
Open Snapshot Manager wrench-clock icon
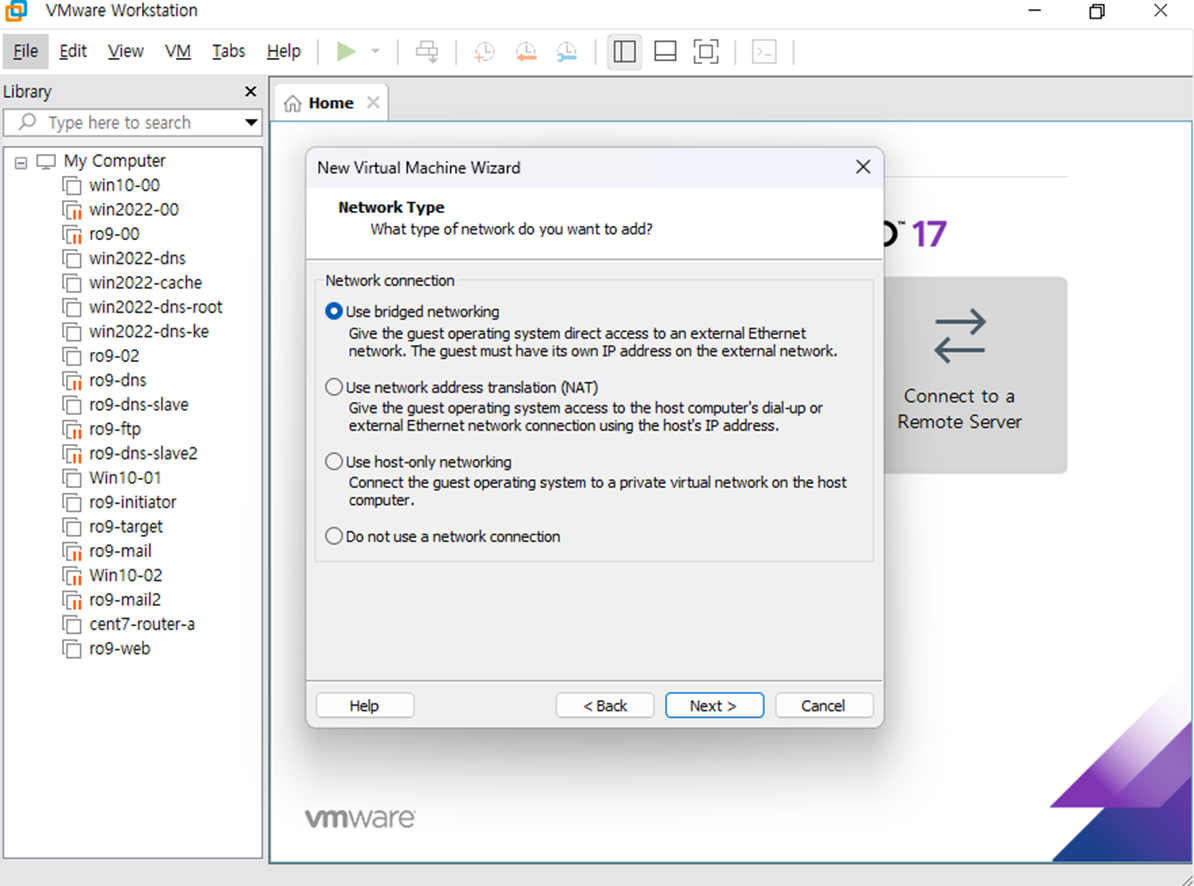[x=567, y=52]
